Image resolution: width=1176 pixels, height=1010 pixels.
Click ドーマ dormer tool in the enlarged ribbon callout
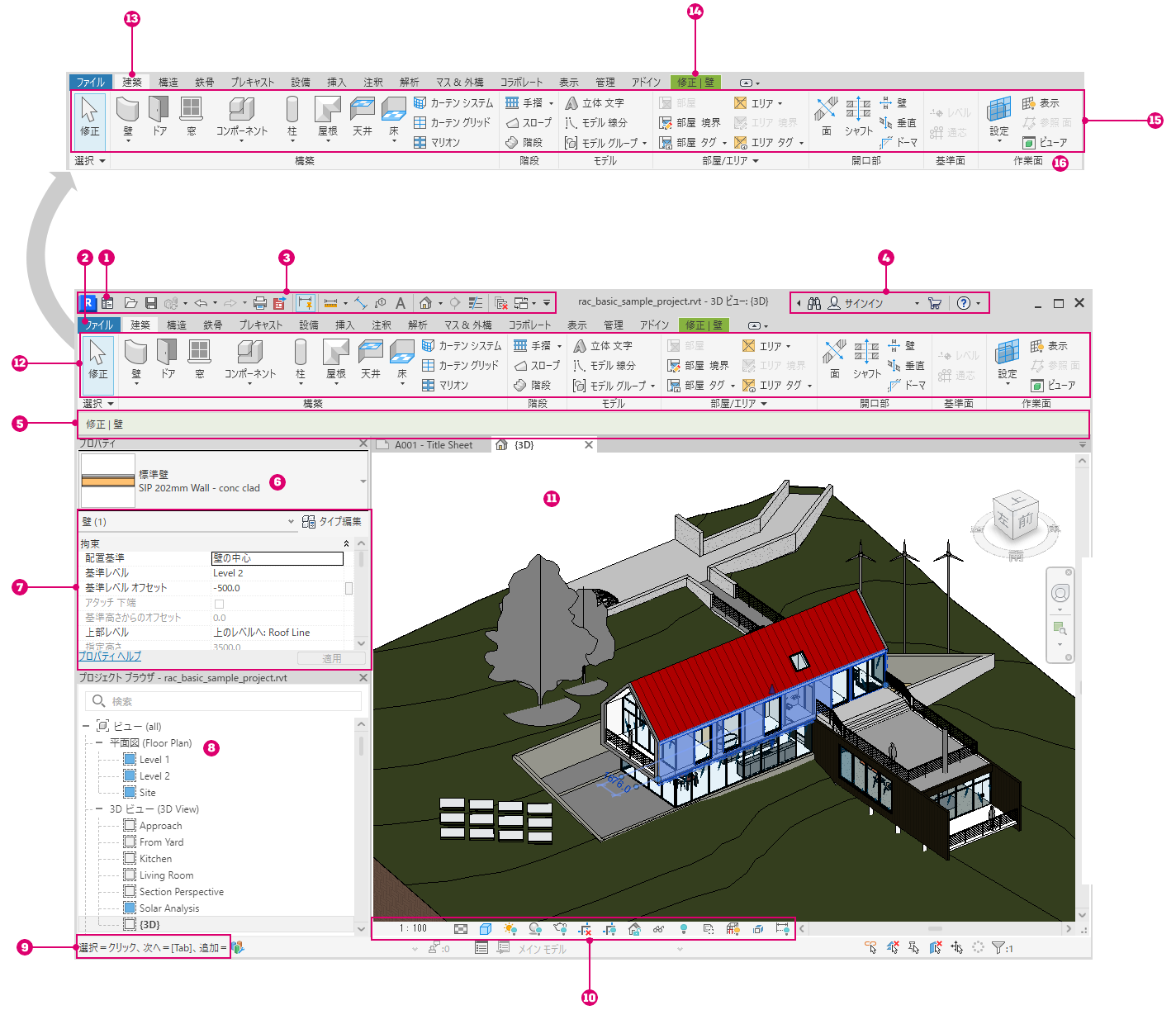[899, 142]
